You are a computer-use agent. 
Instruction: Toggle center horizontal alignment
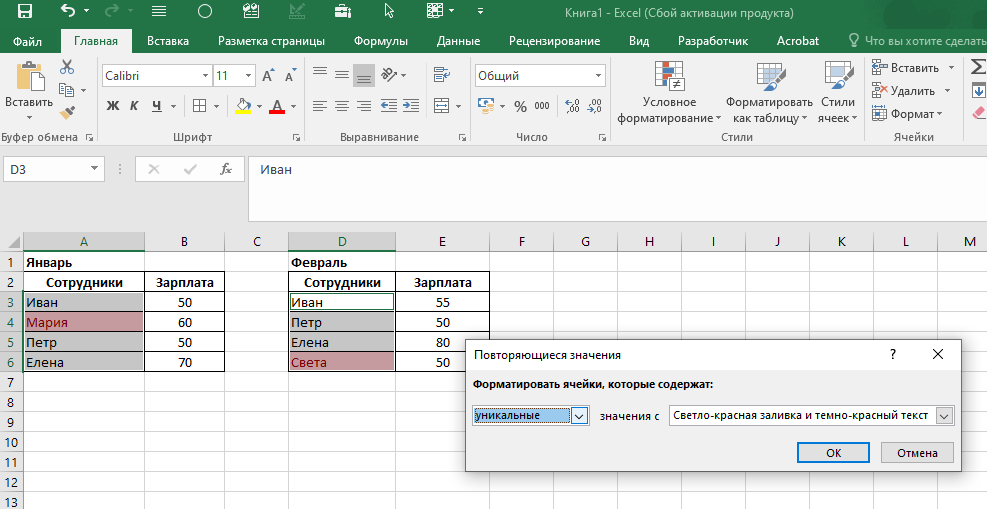pos(341,106)
